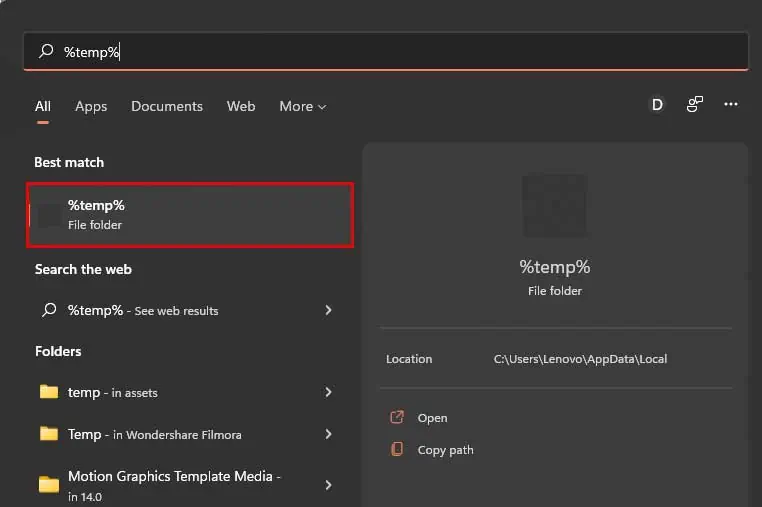Click the search magnifier icon in search box
762x507 pixels.
(x=46, y=51)
